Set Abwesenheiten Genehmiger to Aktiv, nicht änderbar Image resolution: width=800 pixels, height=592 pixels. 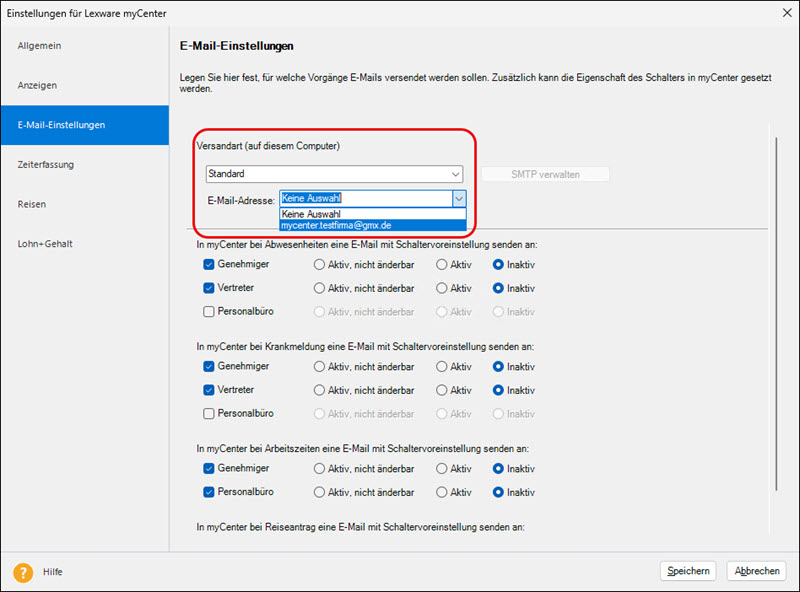320,265
